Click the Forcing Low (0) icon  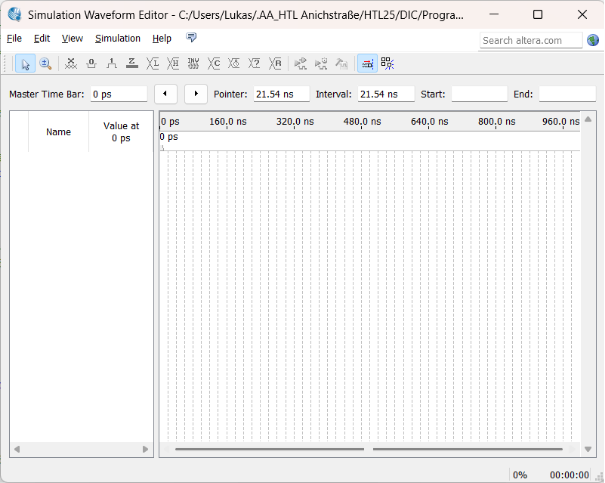[x=91, y=63]
